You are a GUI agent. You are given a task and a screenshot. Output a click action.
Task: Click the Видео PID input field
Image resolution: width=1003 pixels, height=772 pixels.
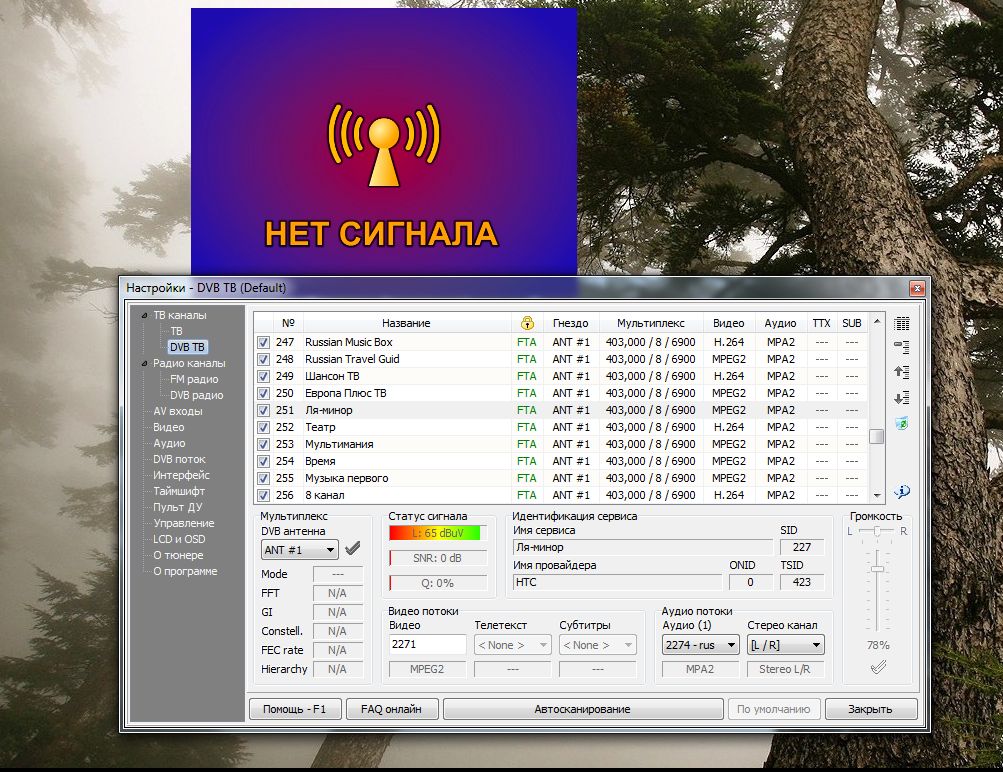pos(427,645)
